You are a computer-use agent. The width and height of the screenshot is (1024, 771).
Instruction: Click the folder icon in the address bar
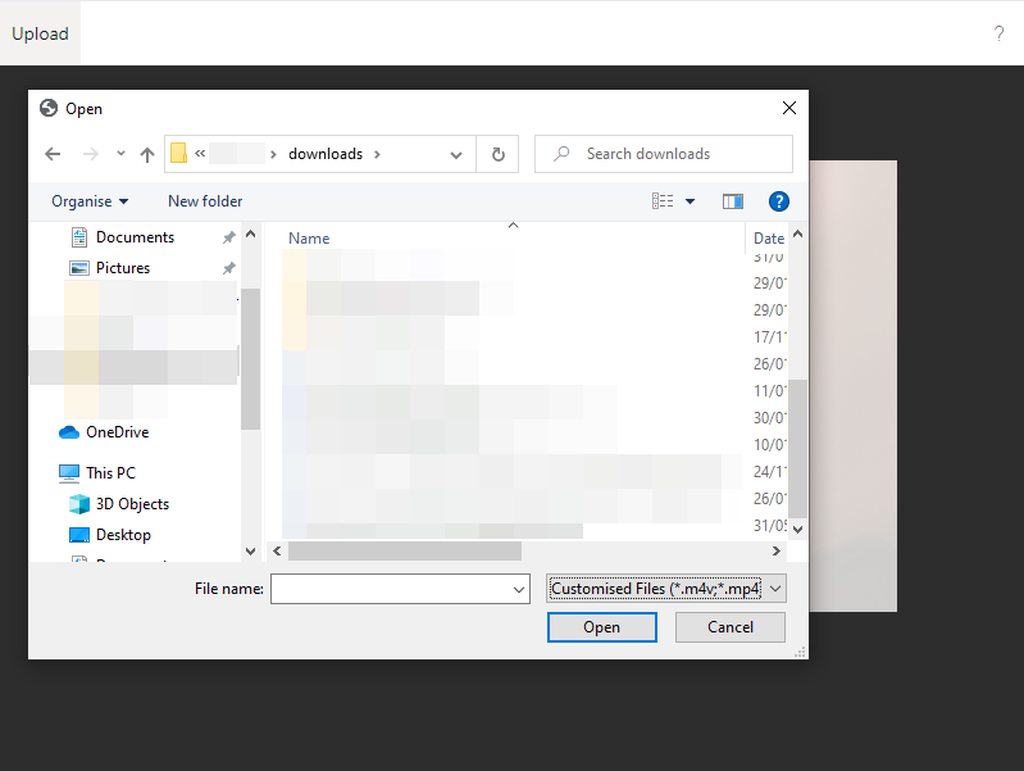pos(178,154)
